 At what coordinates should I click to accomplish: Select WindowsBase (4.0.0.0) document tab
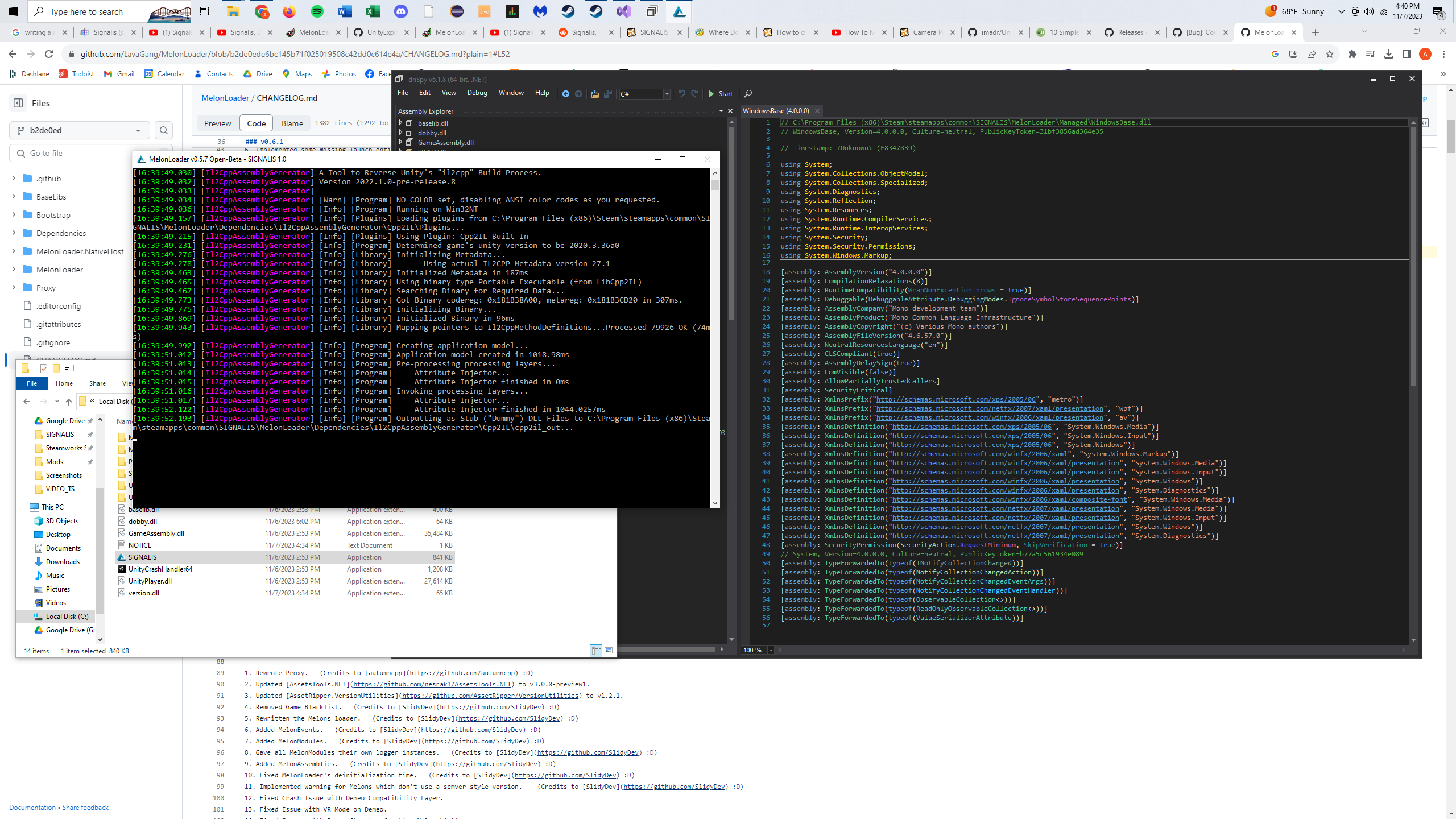pyautogui.click(x=775, y=111)
